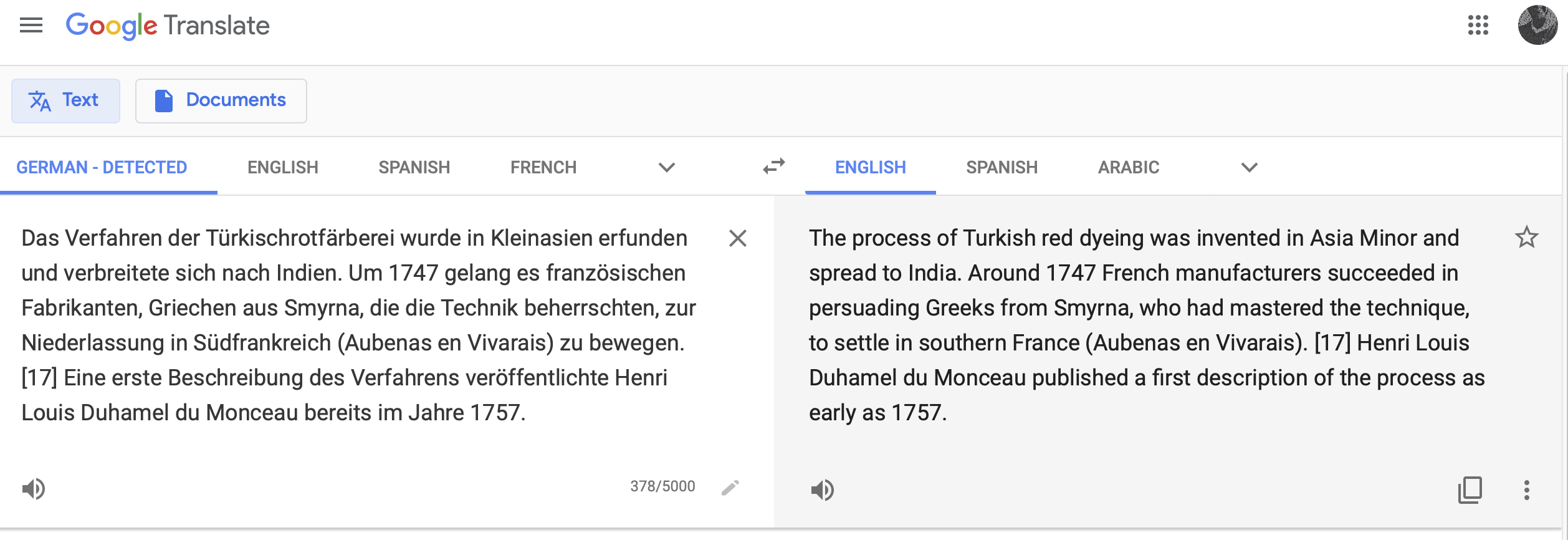Click the account profile picture
Image resolution: width=1568 pixels, height=540 pixels.
1537,26
